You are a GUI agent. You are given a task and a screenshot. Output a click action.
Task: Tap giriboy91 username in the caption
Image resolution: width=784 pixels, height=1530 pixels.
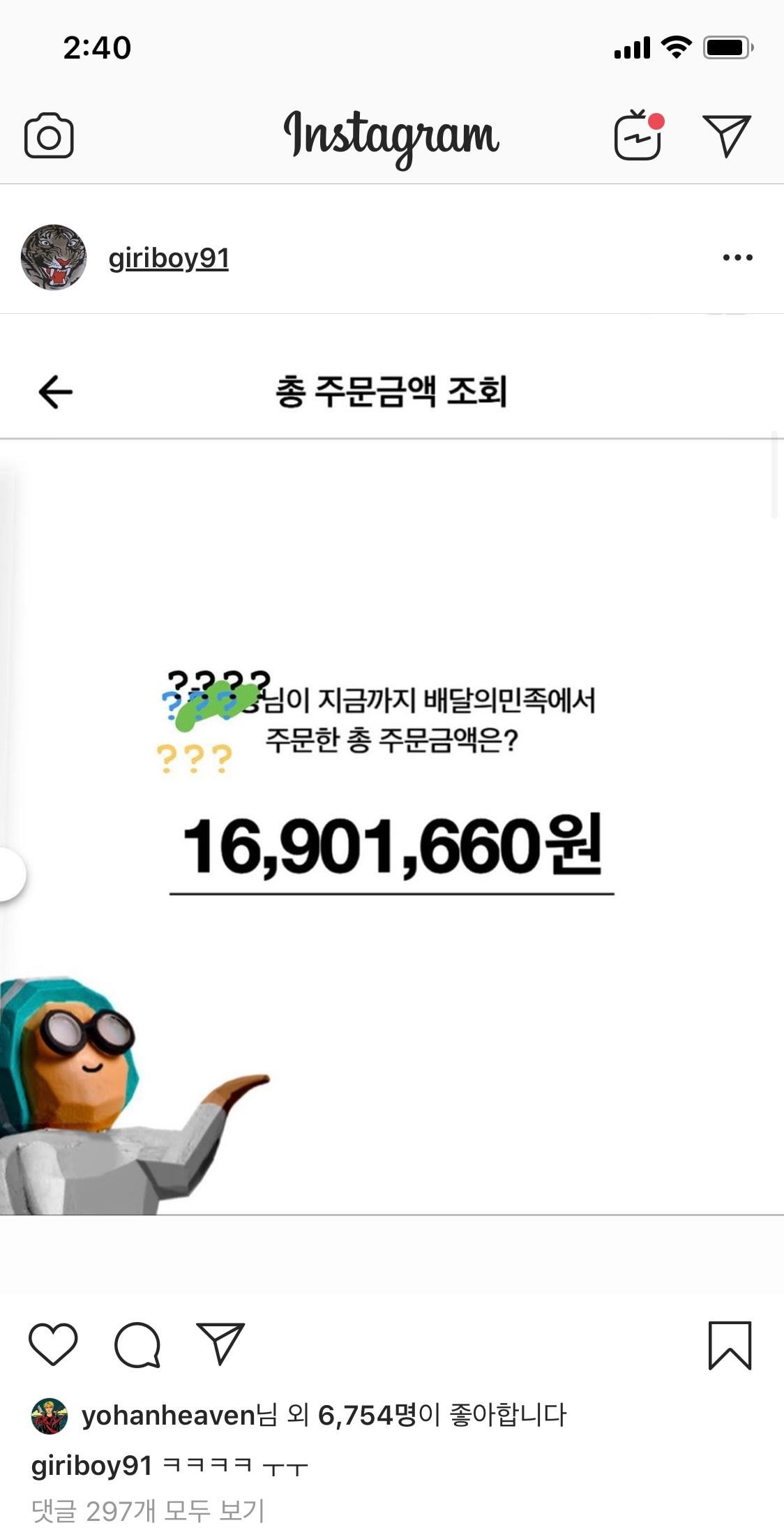(91, 1466)
